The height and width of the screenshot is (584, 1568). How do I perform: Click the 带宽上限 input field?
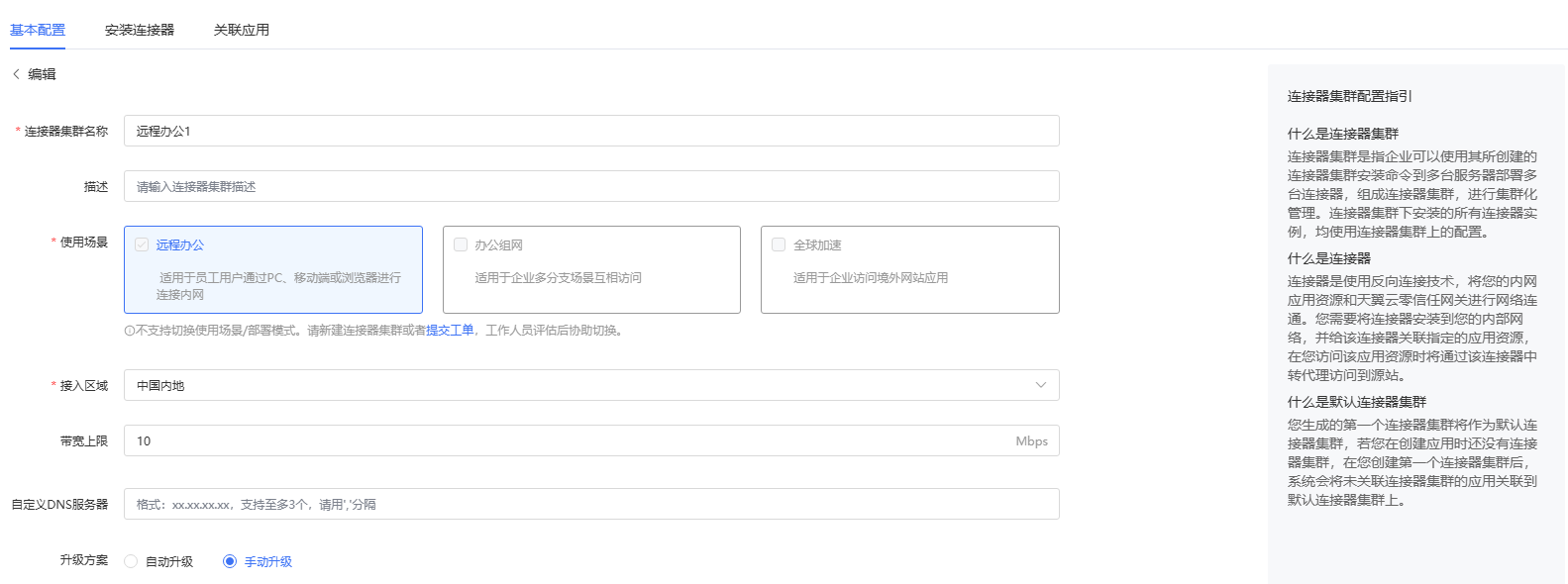[x=591, y=440]
